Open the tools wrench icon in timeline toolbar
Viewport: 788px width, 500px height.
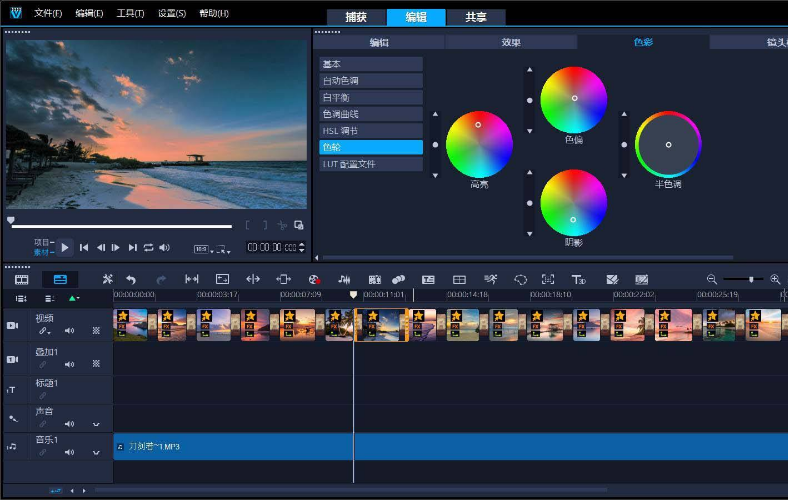[108, 279]
